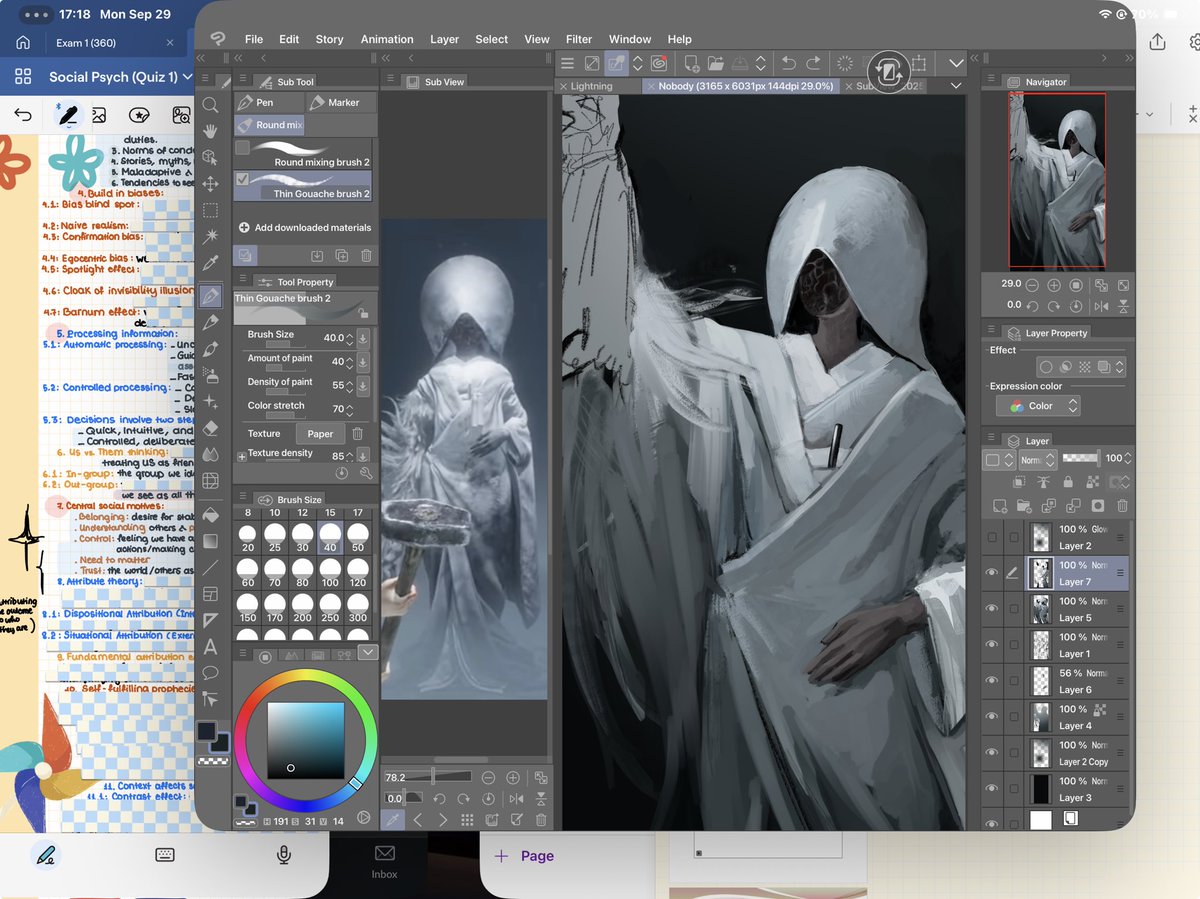Select the Fill bucket tool

pyautogui.click(x=210, y=514)
